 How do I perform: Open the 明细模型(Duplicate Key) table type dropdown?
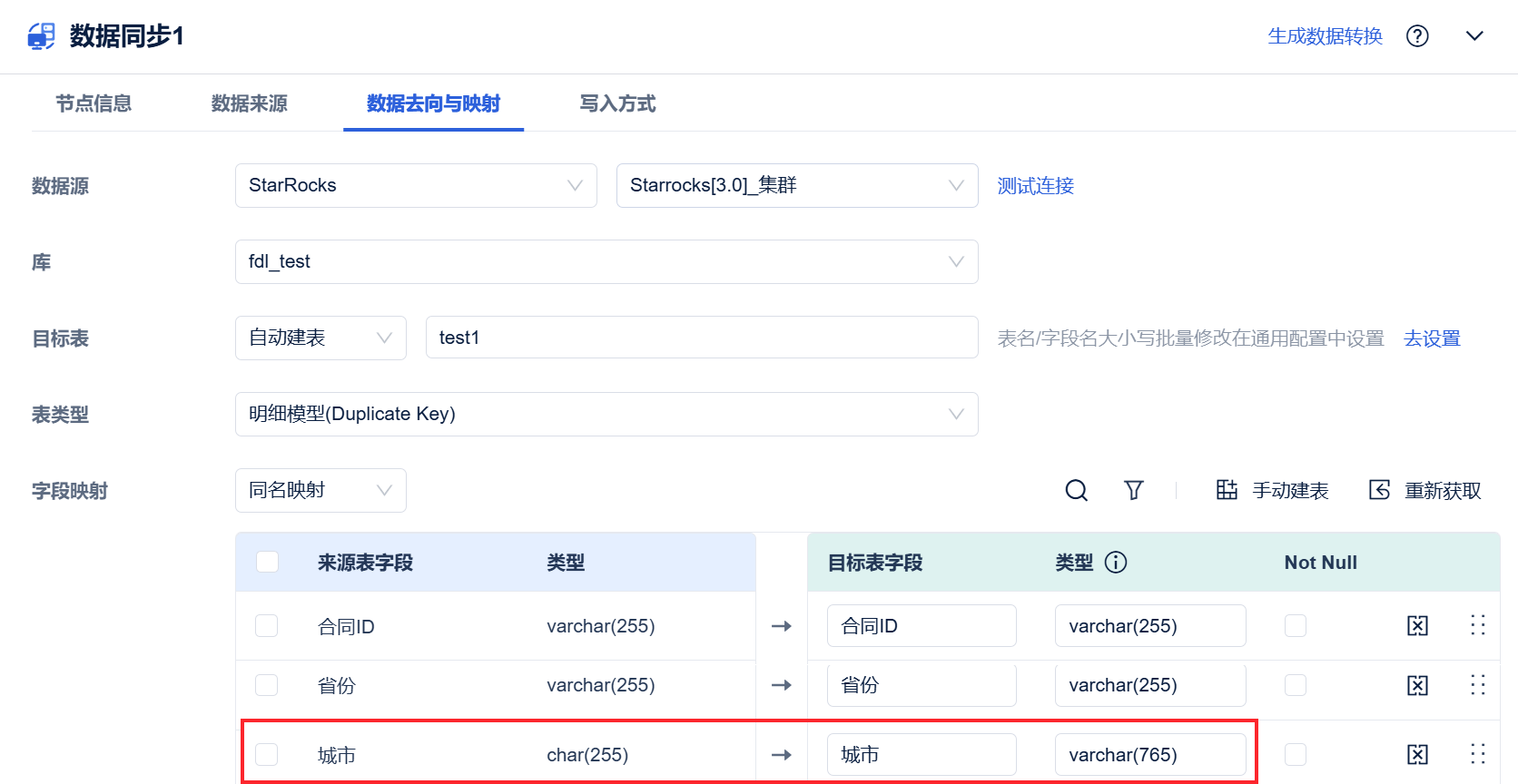606,414
